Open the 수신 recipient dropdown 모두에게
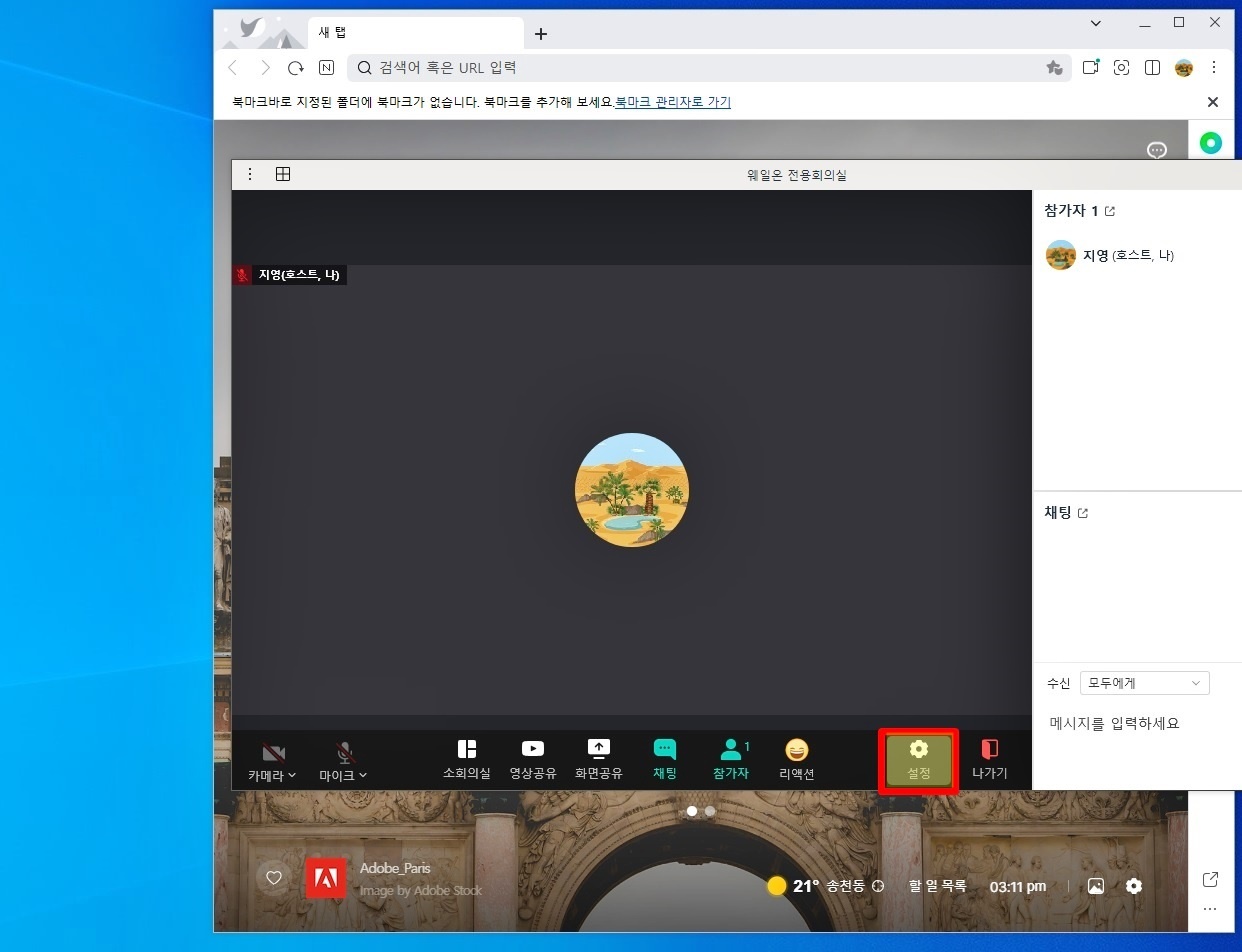The width and height of the screenshot is (1242, 952). pos(1144,683)
